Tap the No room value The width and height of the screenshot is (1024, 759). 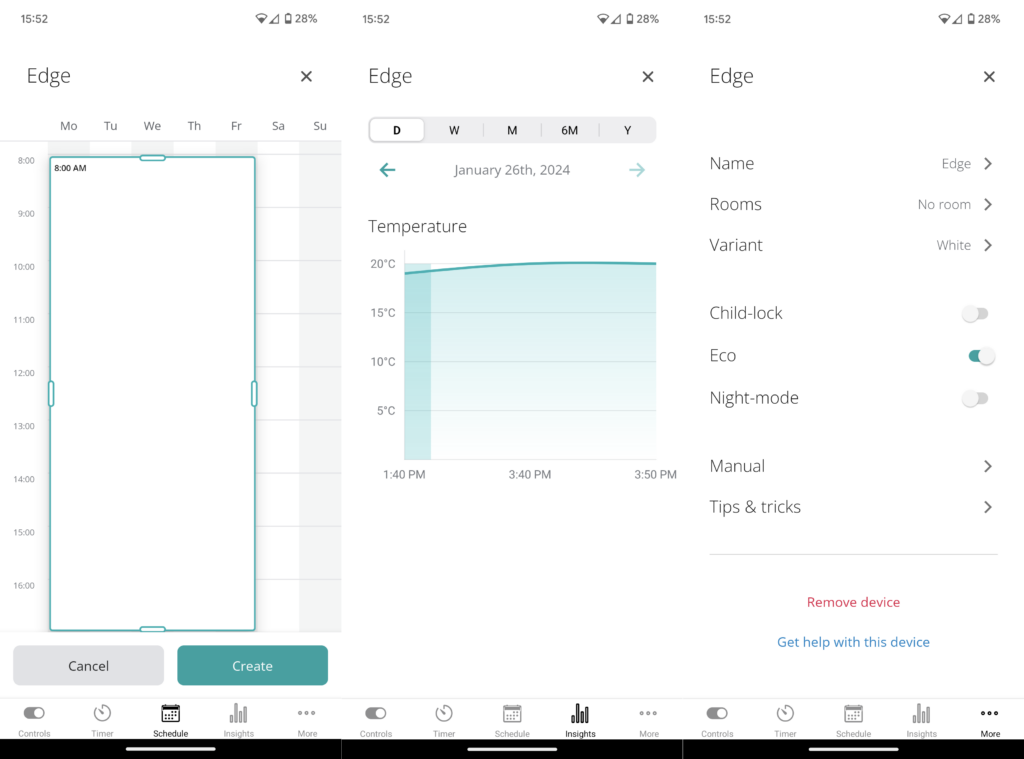[944, 204]
